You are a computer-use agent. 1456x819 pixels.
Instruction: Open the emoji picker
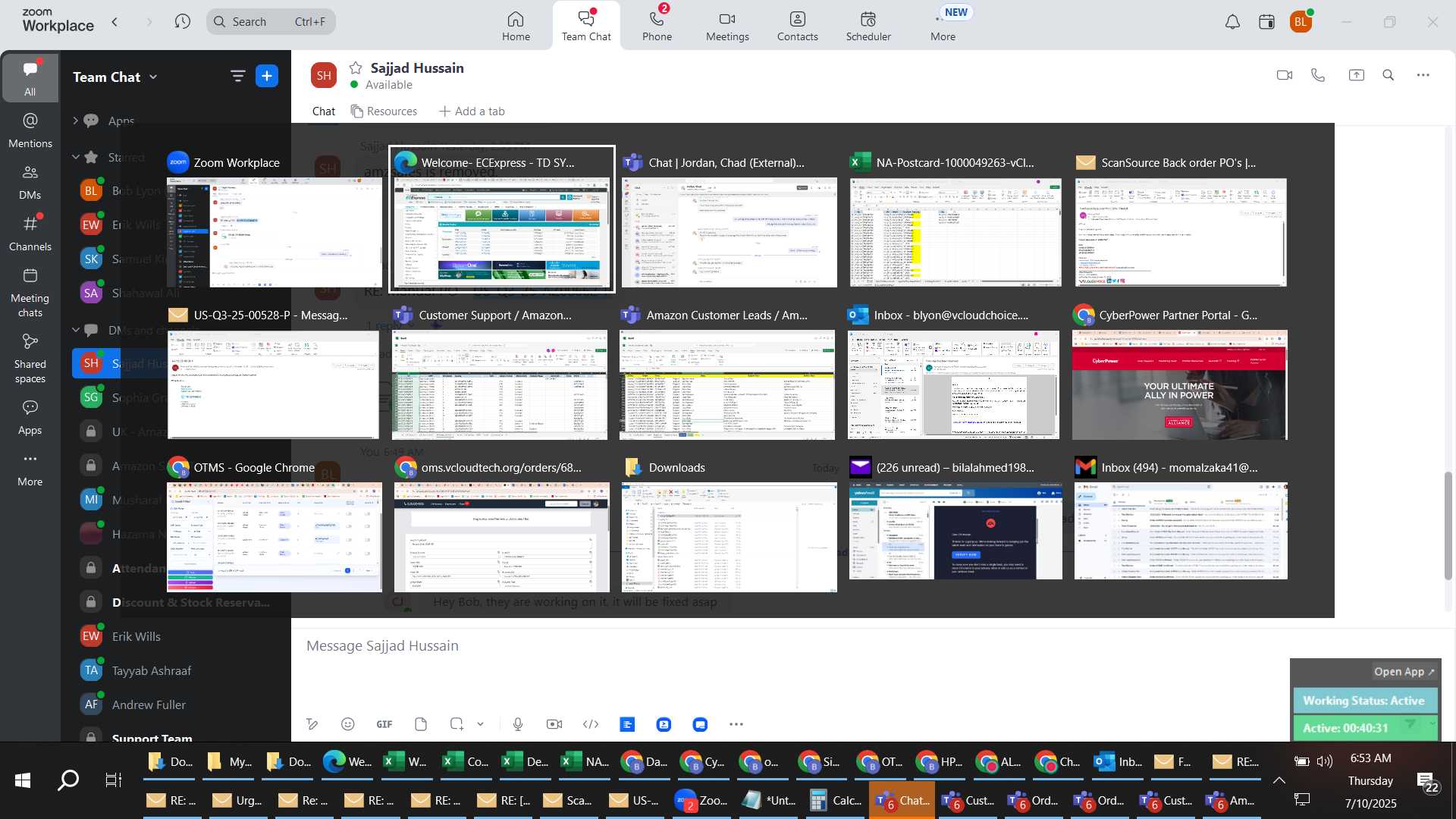click(347, 724)
